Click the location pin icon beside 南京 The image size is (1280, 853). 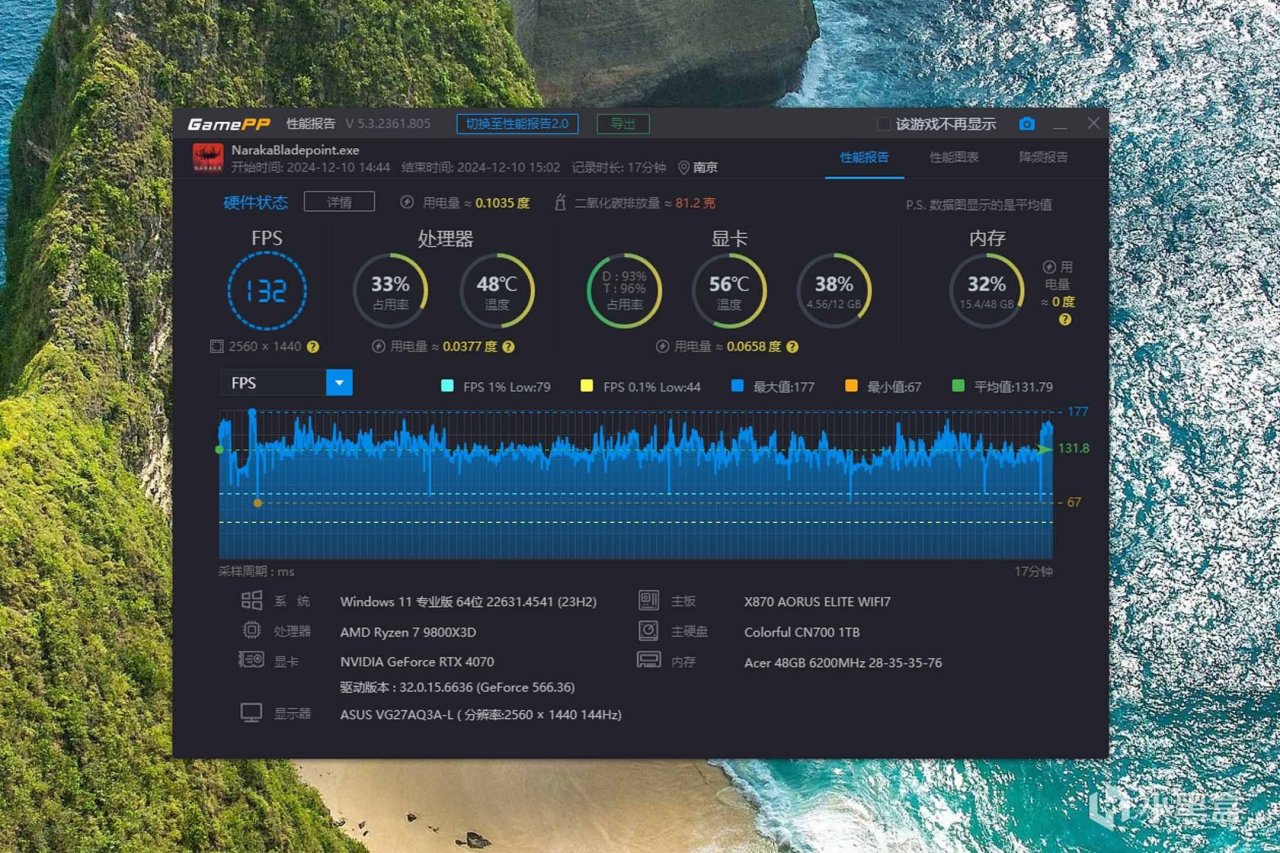pos(684,168)
